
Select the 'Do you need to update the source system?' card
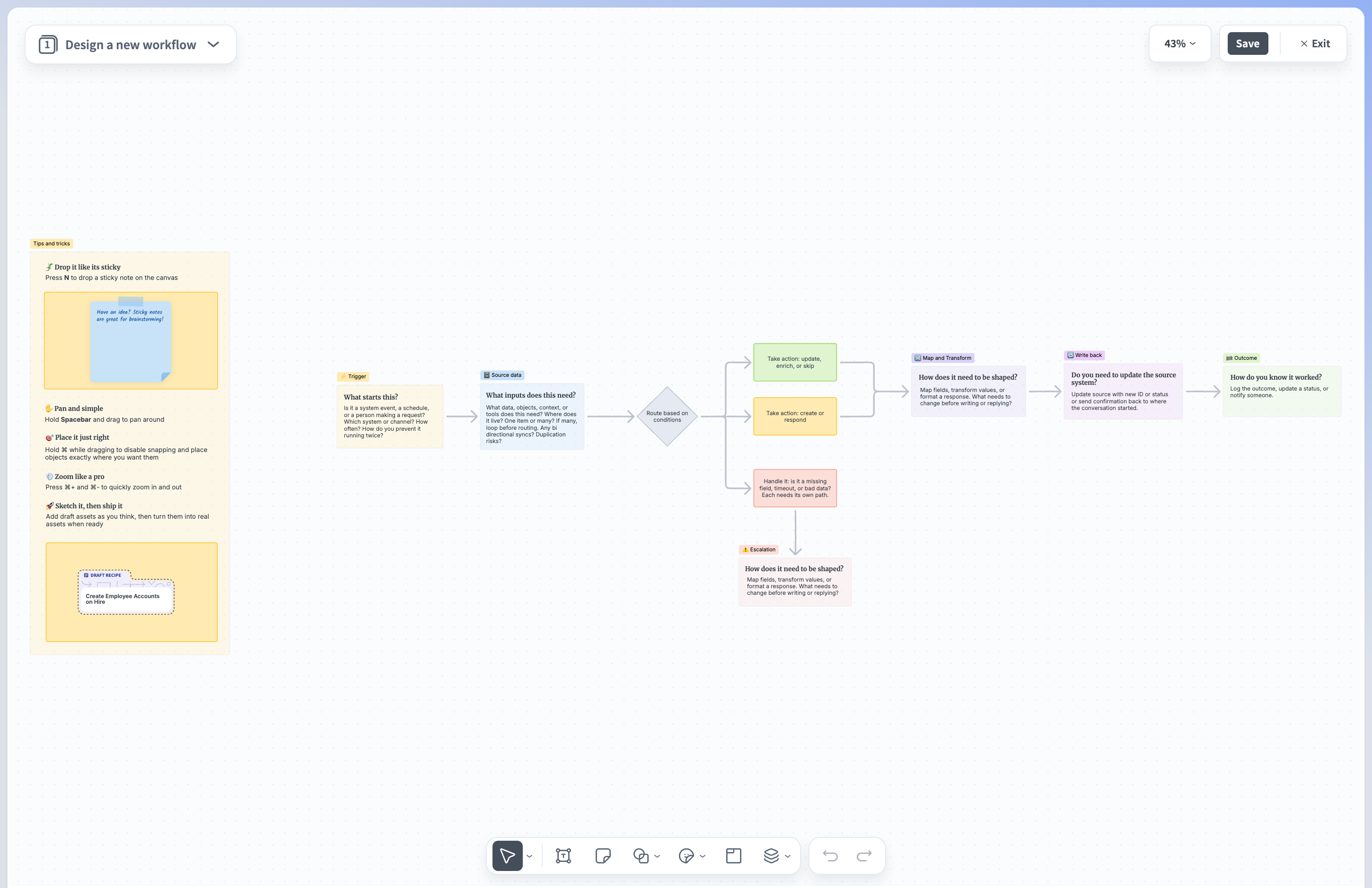click(1122, 391)
